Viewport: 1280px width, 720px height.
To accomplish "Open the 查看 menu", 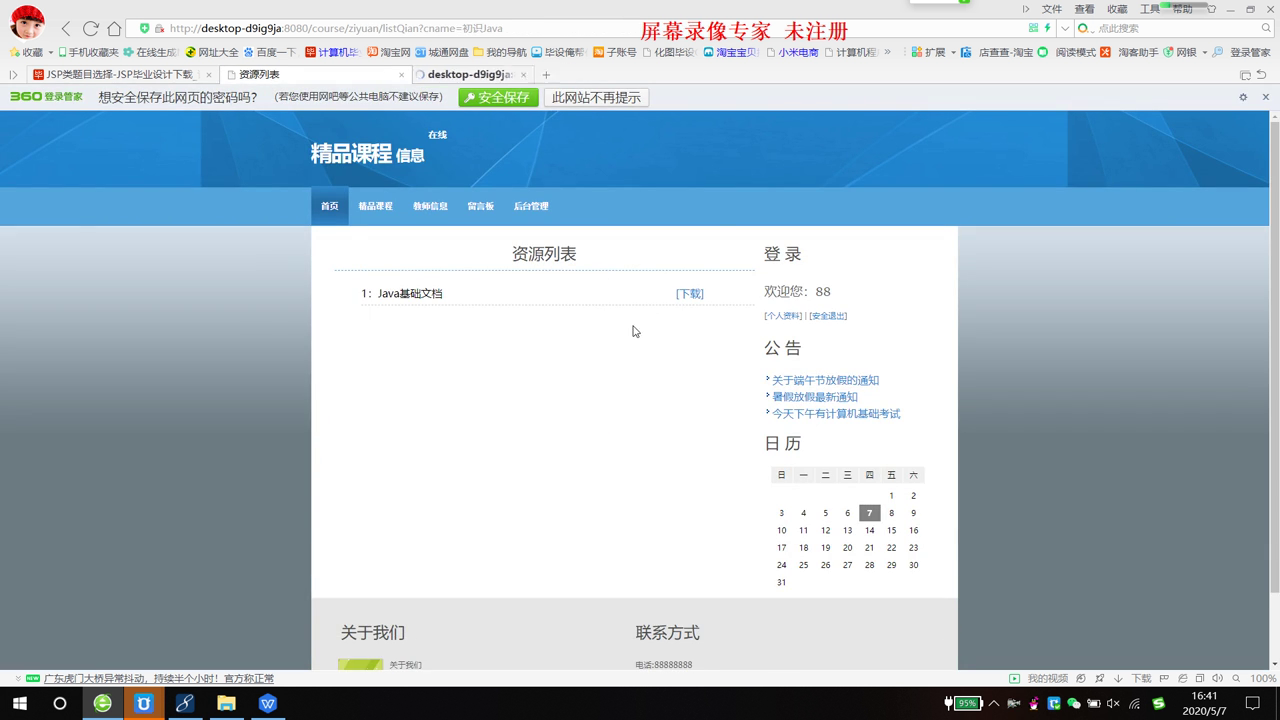I will 1084,9.
